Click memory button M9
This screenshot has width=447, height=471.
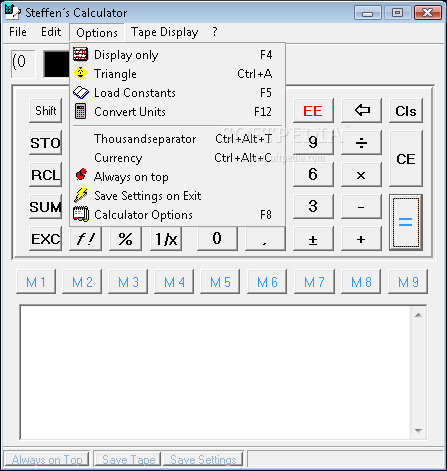click(408, 282)
